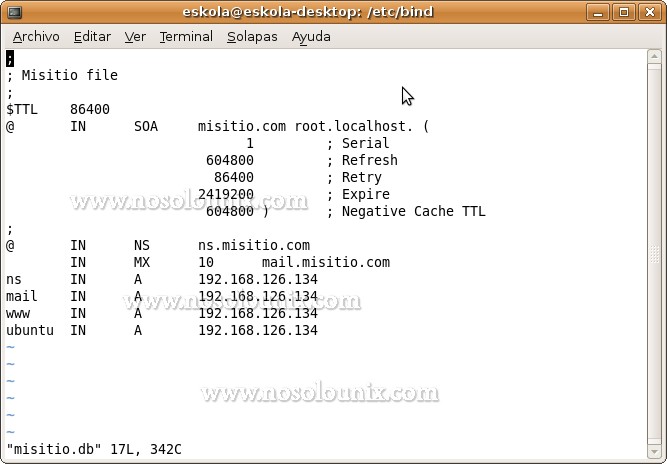Click the NS record type text
The width and height of the screenshot is (667, 464).
point(142,245)
